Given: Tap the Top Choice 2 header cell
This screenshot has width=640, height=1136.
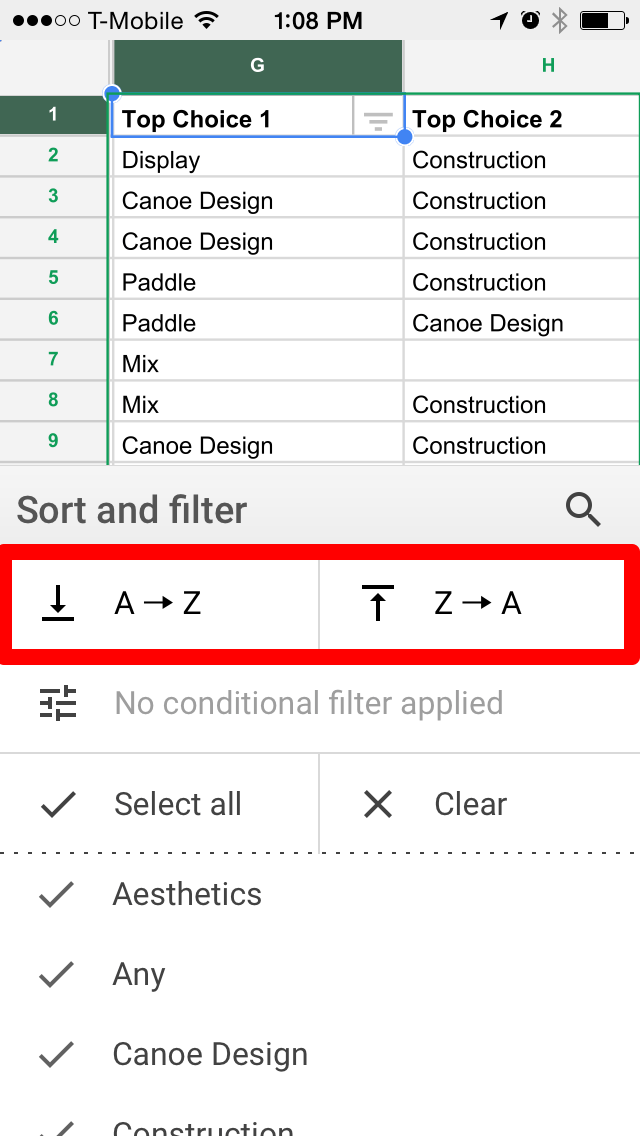Looking at the screenshot, I should 520,120.
